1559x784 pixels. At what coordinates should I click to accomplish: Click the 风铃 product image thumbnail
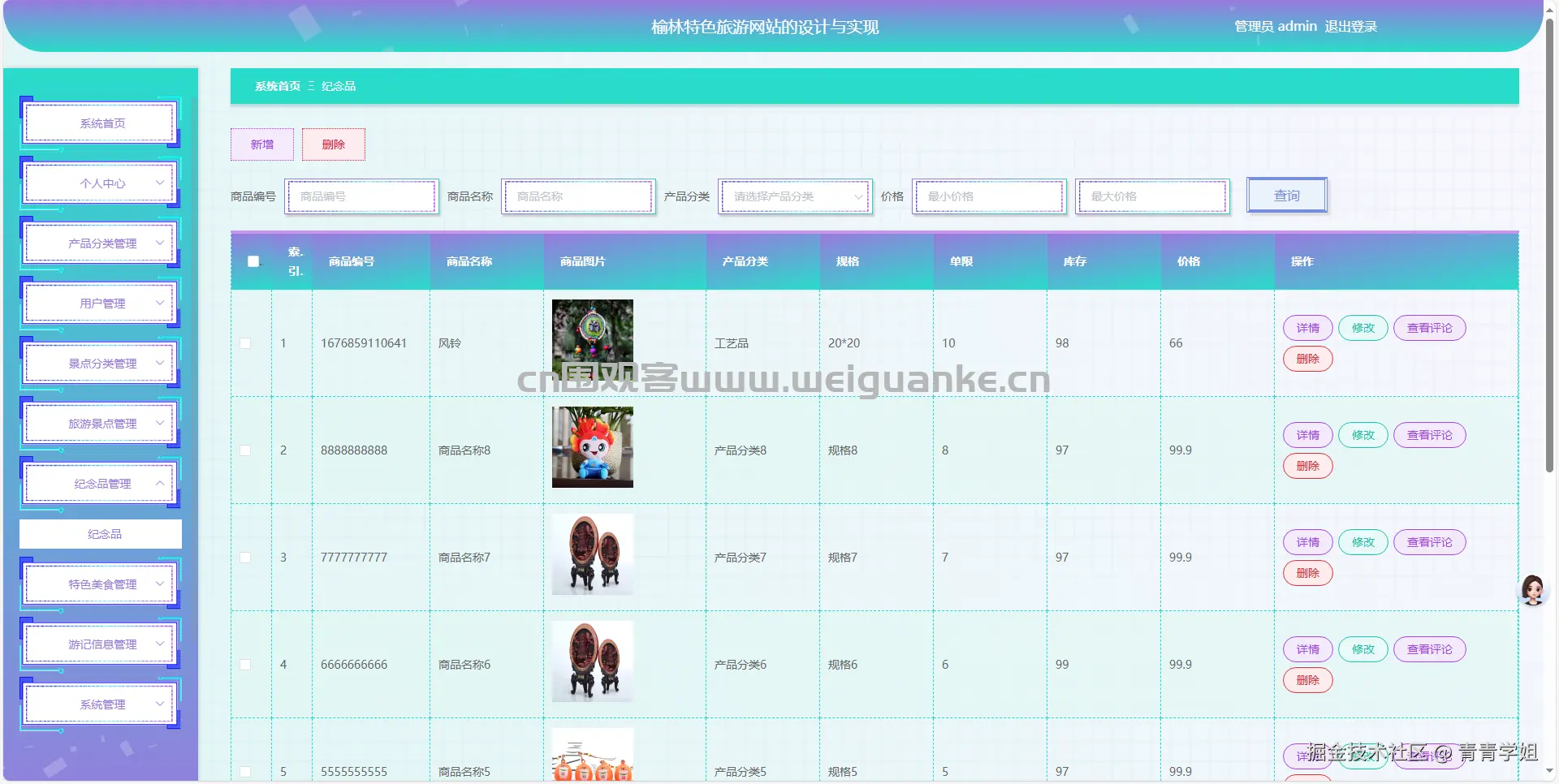(x=593, y=340)
